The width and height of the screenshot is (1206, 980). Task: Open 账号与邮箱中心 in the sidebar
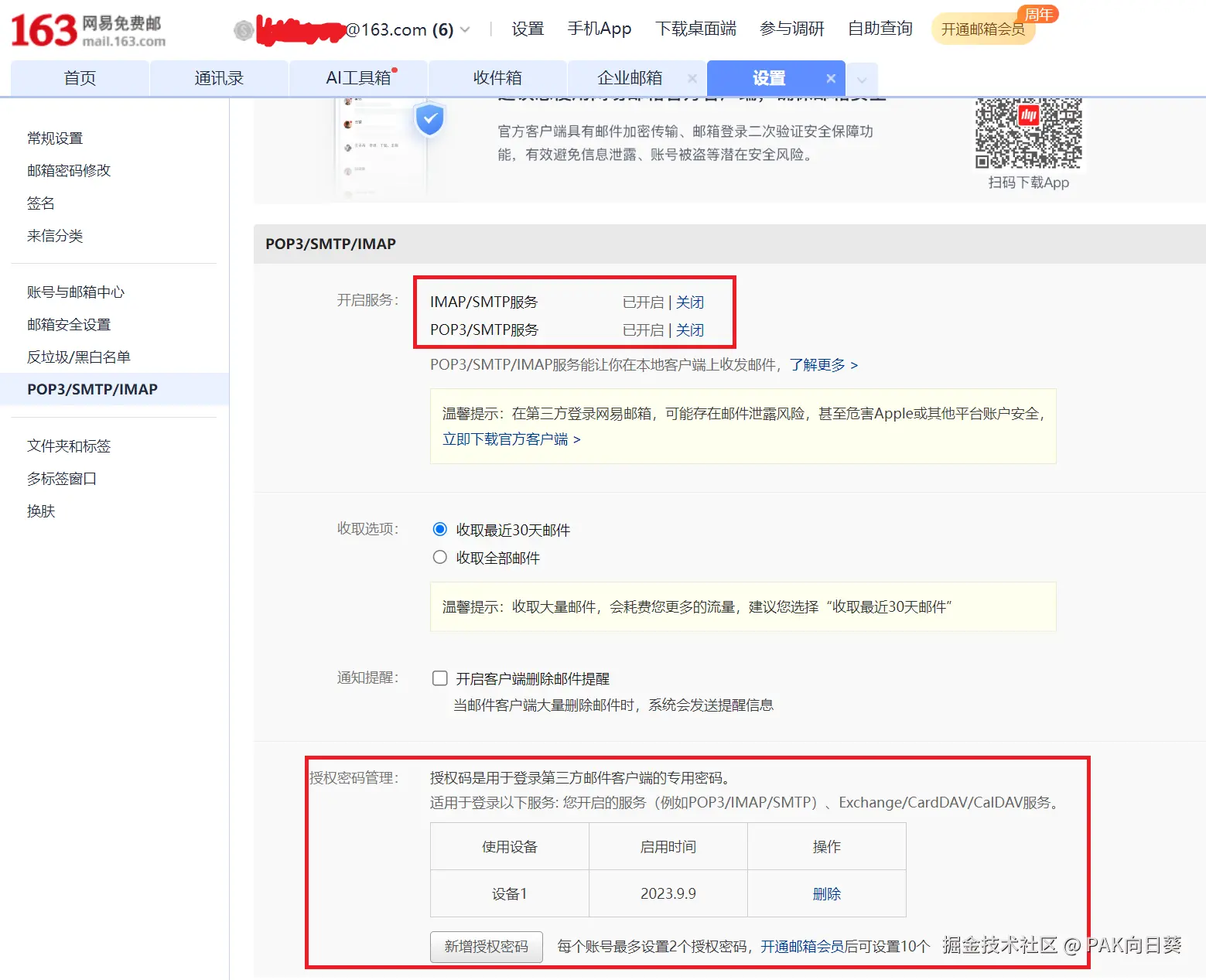[76, 292]
